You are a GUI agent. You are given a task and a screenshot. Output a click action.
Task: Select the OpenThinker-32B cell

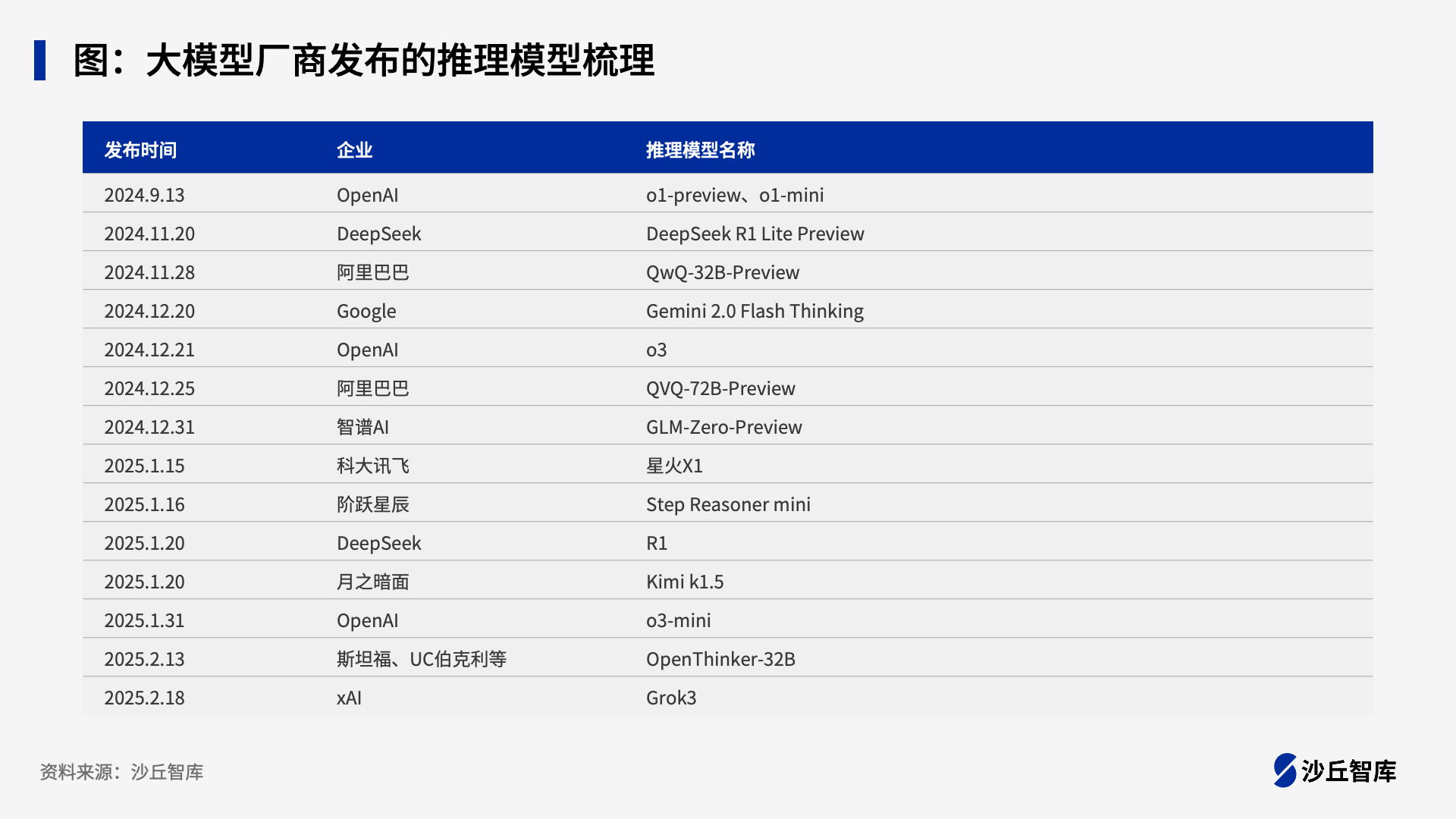point(720,659)
